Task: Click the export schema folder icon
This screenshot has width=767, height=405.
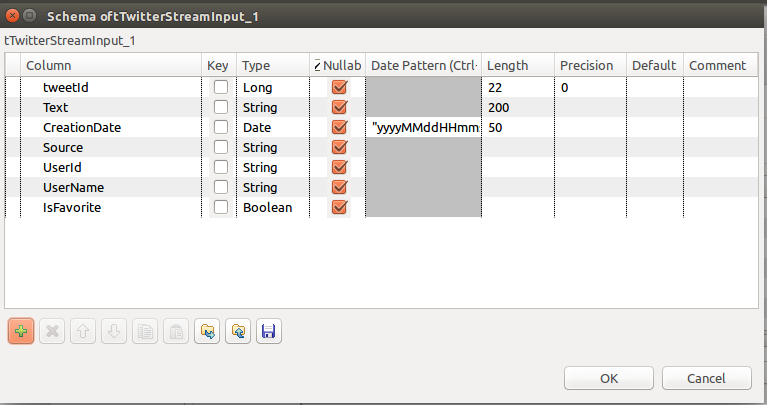Action: click(x=238, y=332)
